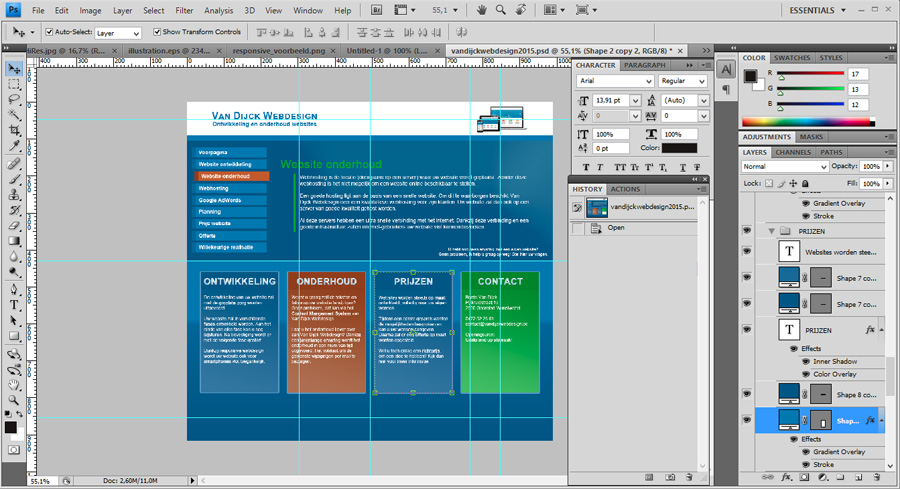The image size is (900, 489).
Task: Open the Analysis menu
Action: point(219,10)
